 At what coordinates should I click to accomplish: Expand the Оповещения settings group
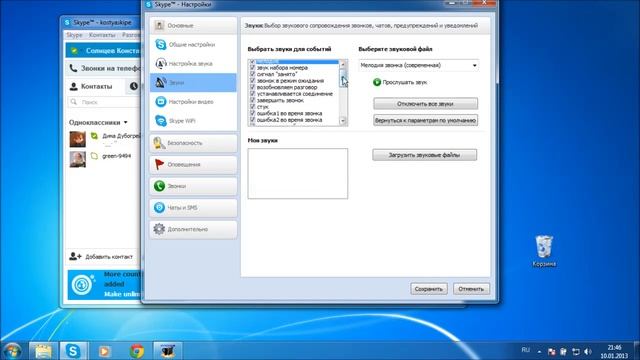[193, 164]
